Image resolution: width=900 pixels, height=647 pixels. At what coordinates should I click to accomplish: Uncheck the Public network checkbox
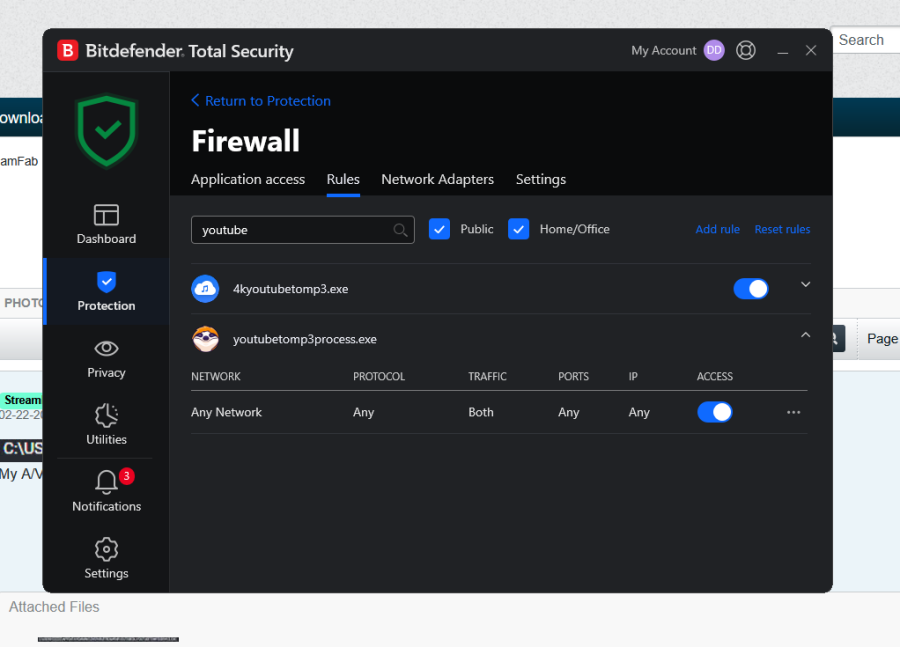coord(439,229)
